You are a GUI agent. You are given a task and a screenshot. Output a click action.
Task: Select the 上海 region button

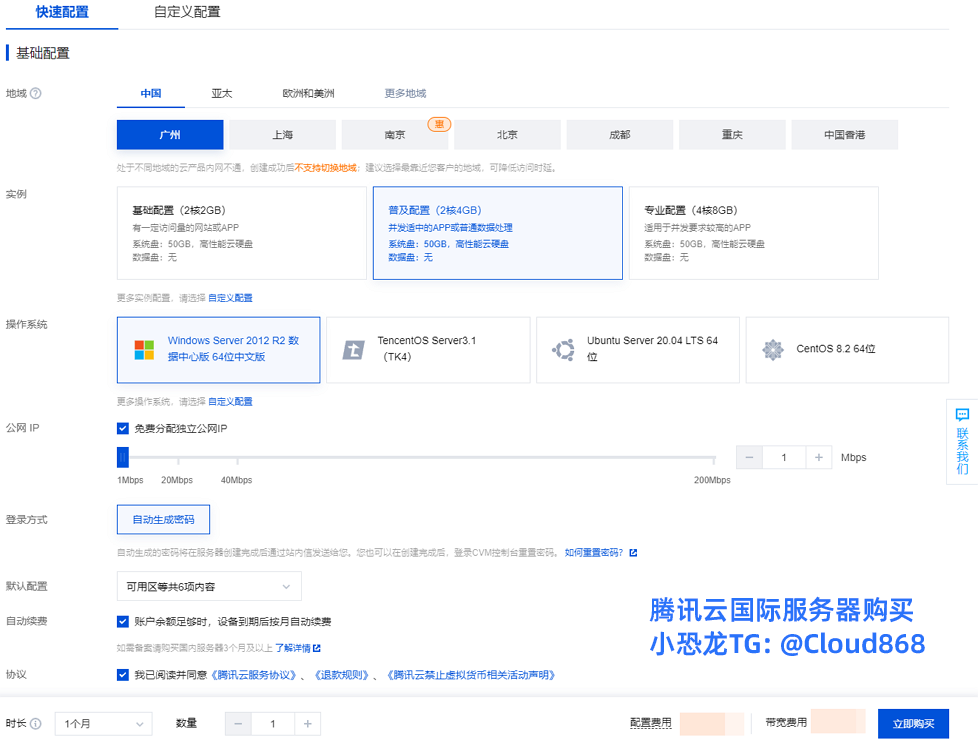(x=283, y=135)
